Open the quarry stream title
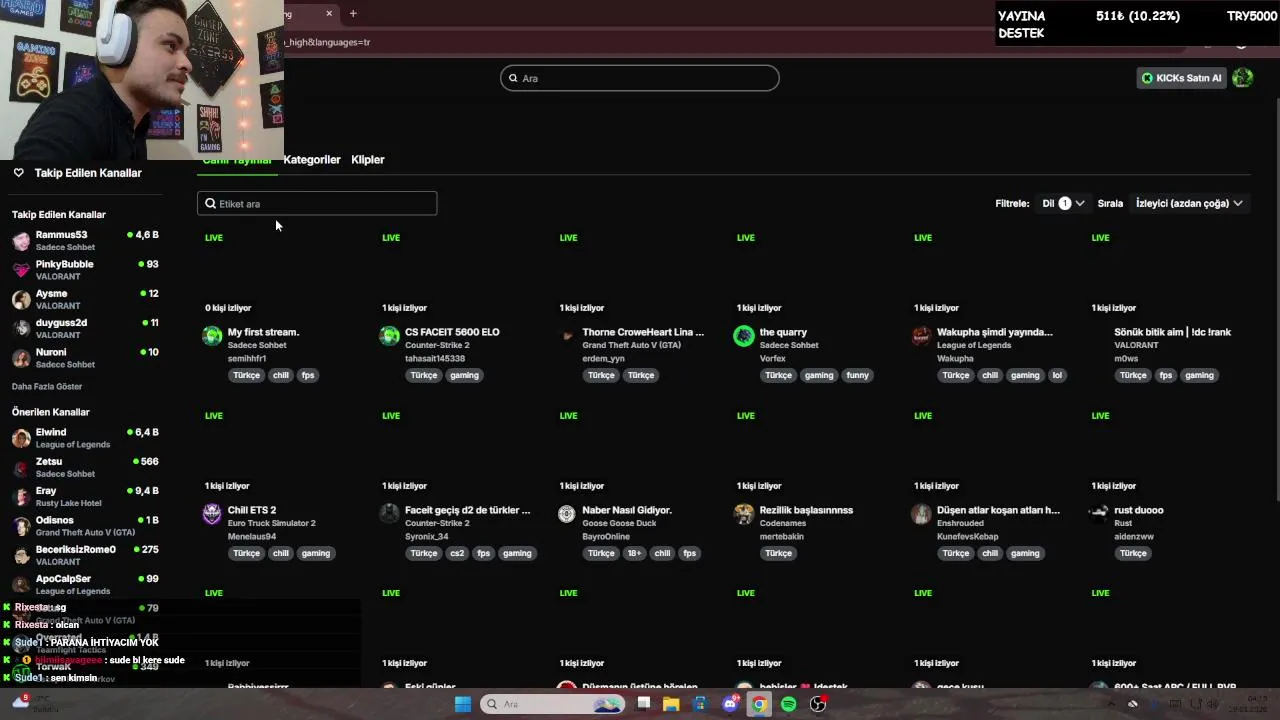 pyautogui.click(x=783, y=332)
